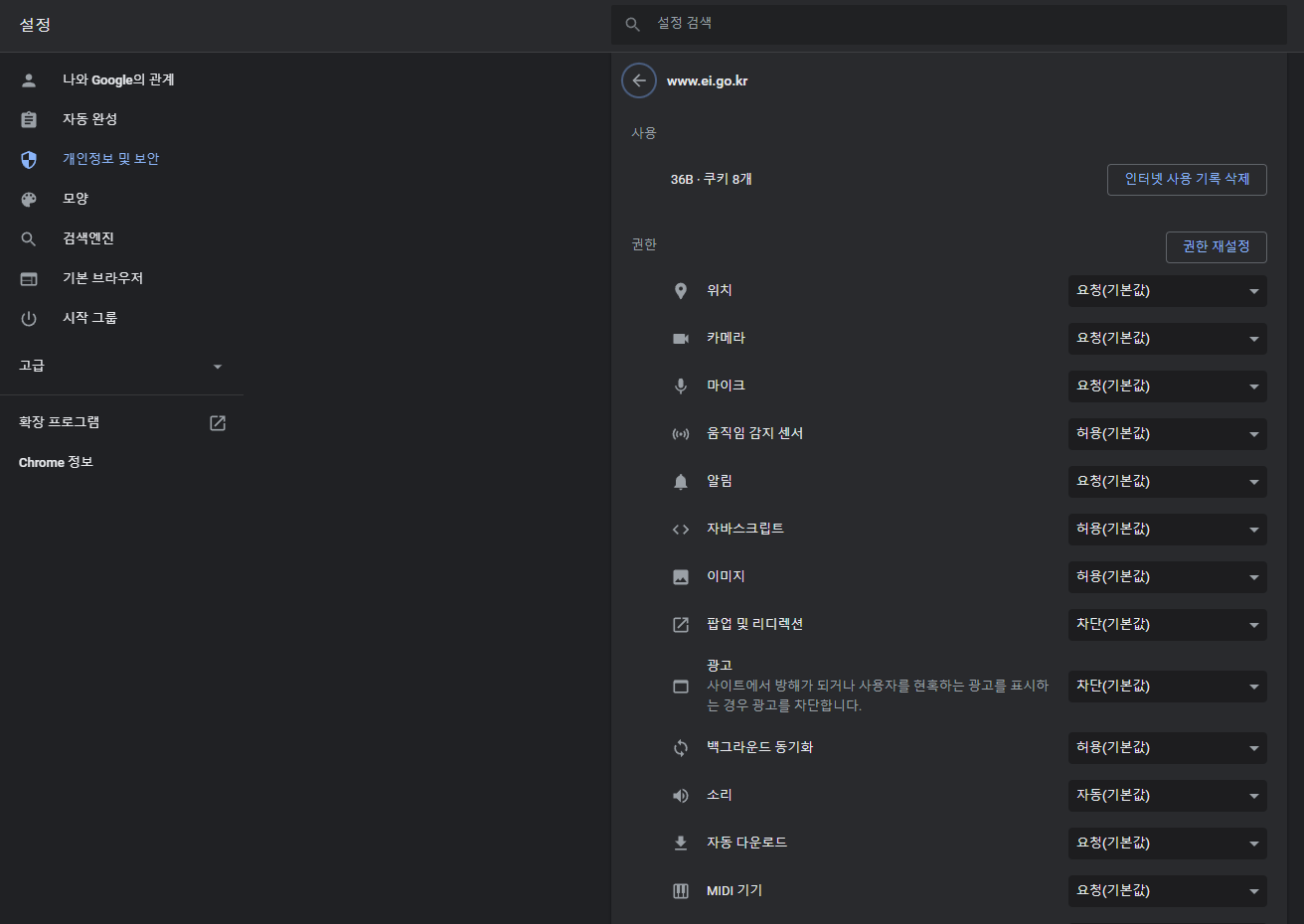Click the 설정 heading at top left

pos(35,25)
